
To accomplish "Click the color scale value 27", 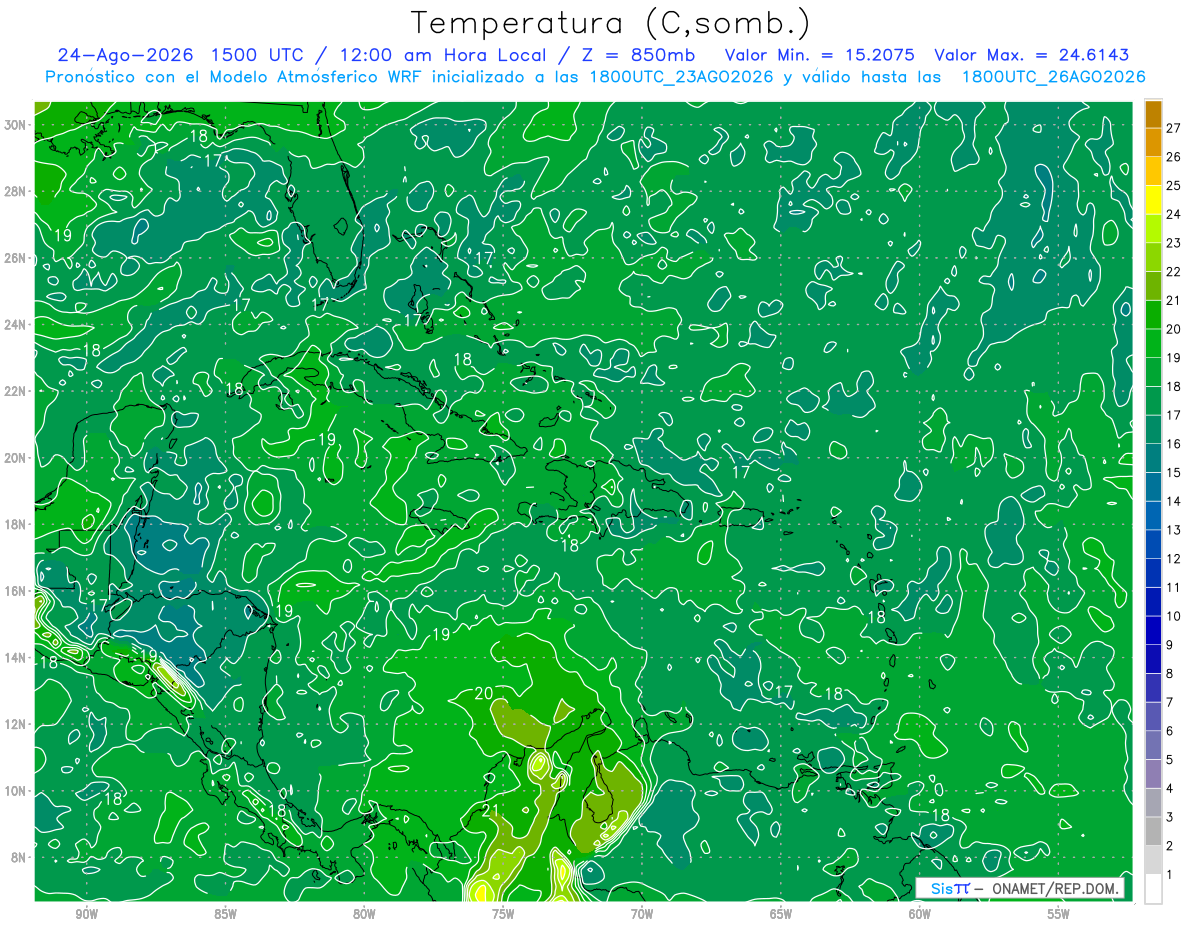I will 1174,128.
